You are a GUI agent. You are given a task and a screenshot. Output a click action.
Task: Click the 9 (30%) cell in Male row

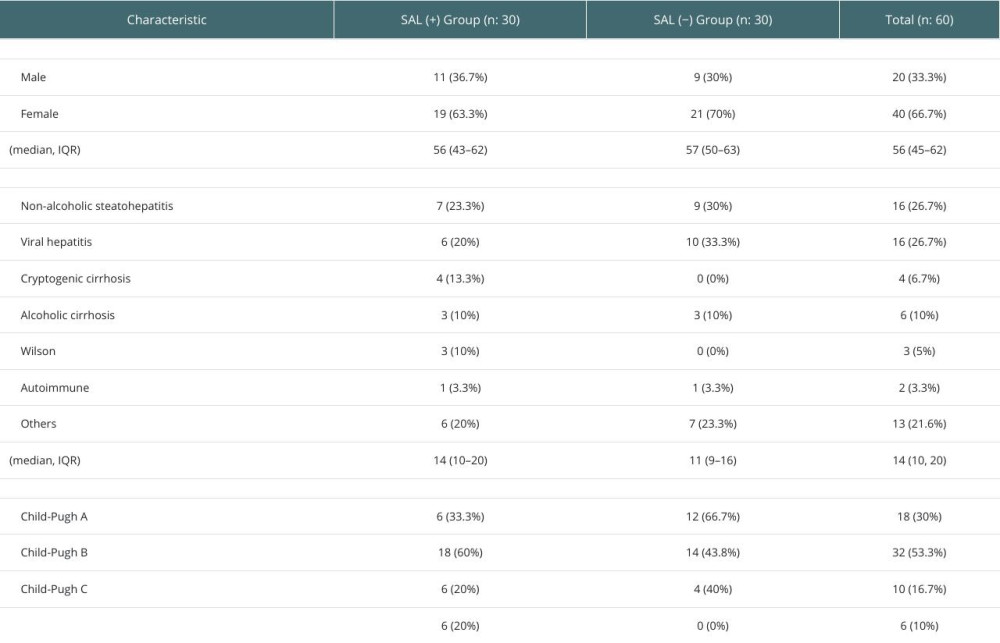tap(712, 77)
